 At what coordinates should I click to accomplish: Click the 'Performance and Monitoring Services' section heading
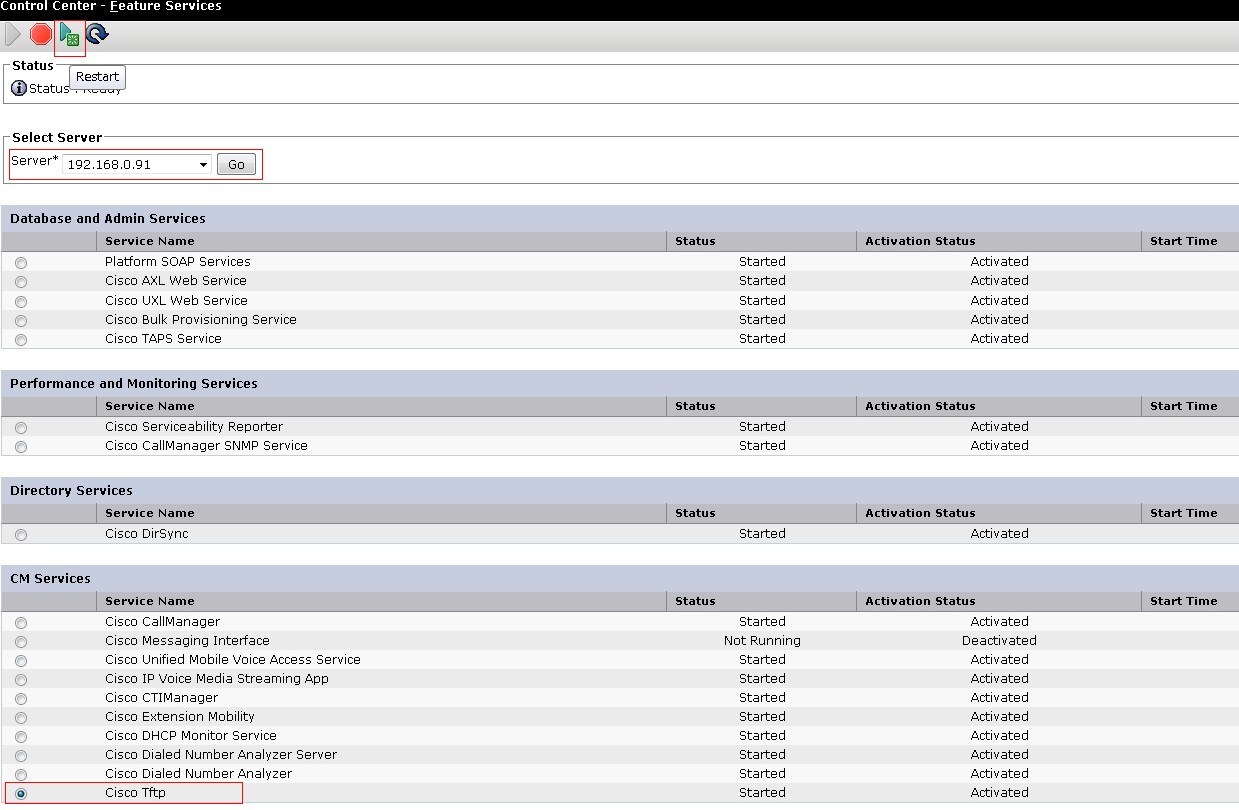[134, 384]
